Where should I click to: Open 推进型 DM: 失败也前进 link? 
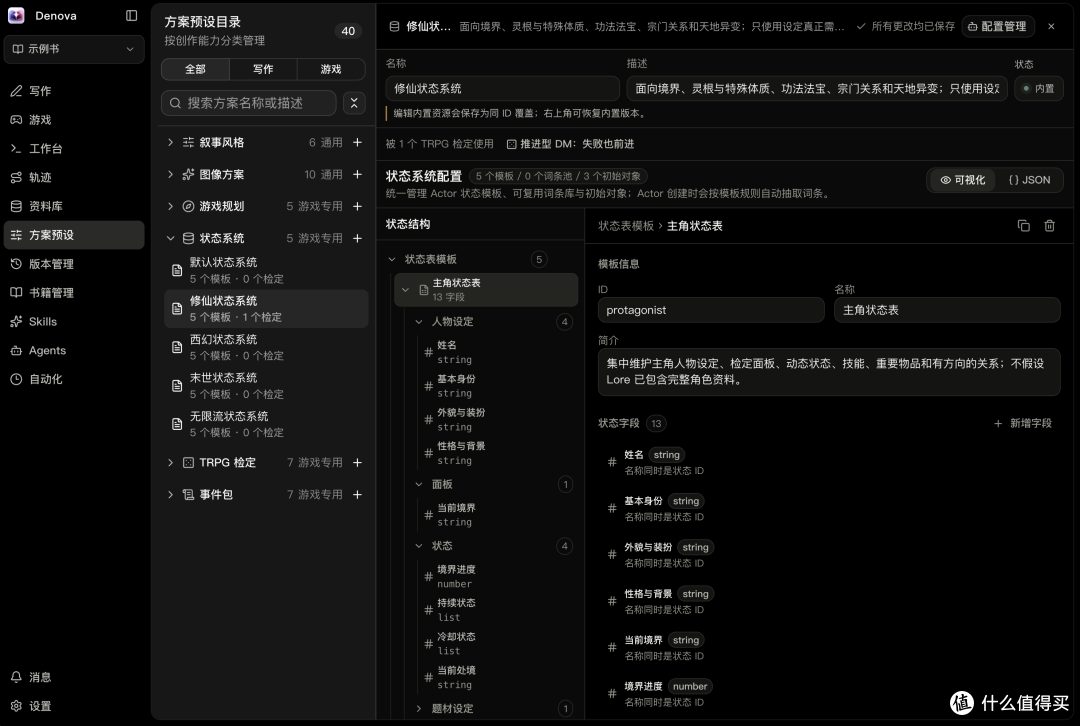coord(570,144)
